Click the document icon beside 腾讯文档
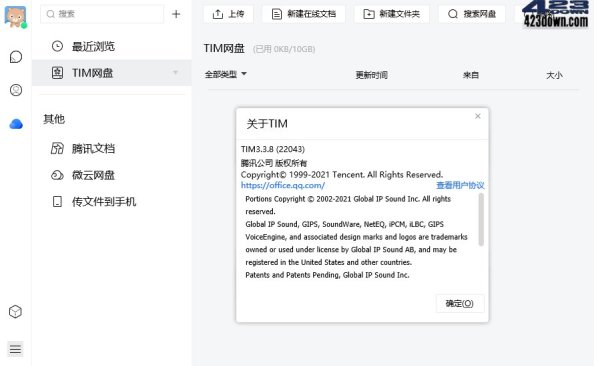 click(x=57, y=148)
